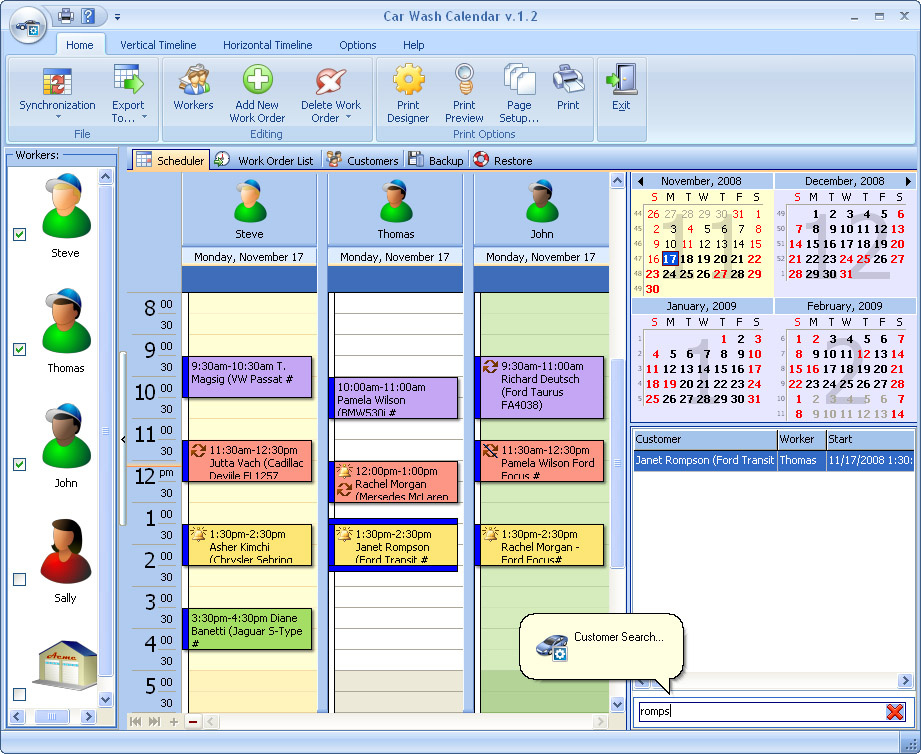Uncheck the Thomas worker checkbox
The image size is (921, 754).
click(x=19, y=349)
